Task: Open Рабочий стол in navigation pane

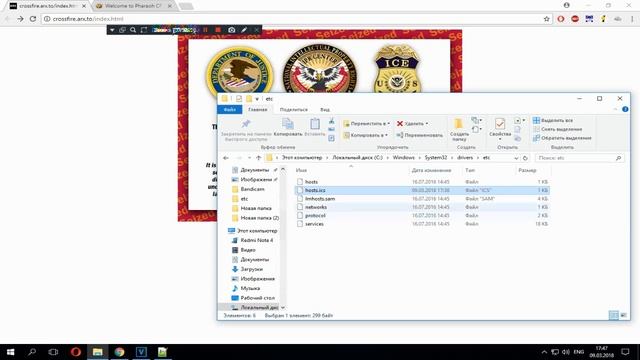Action: point(257,298)
